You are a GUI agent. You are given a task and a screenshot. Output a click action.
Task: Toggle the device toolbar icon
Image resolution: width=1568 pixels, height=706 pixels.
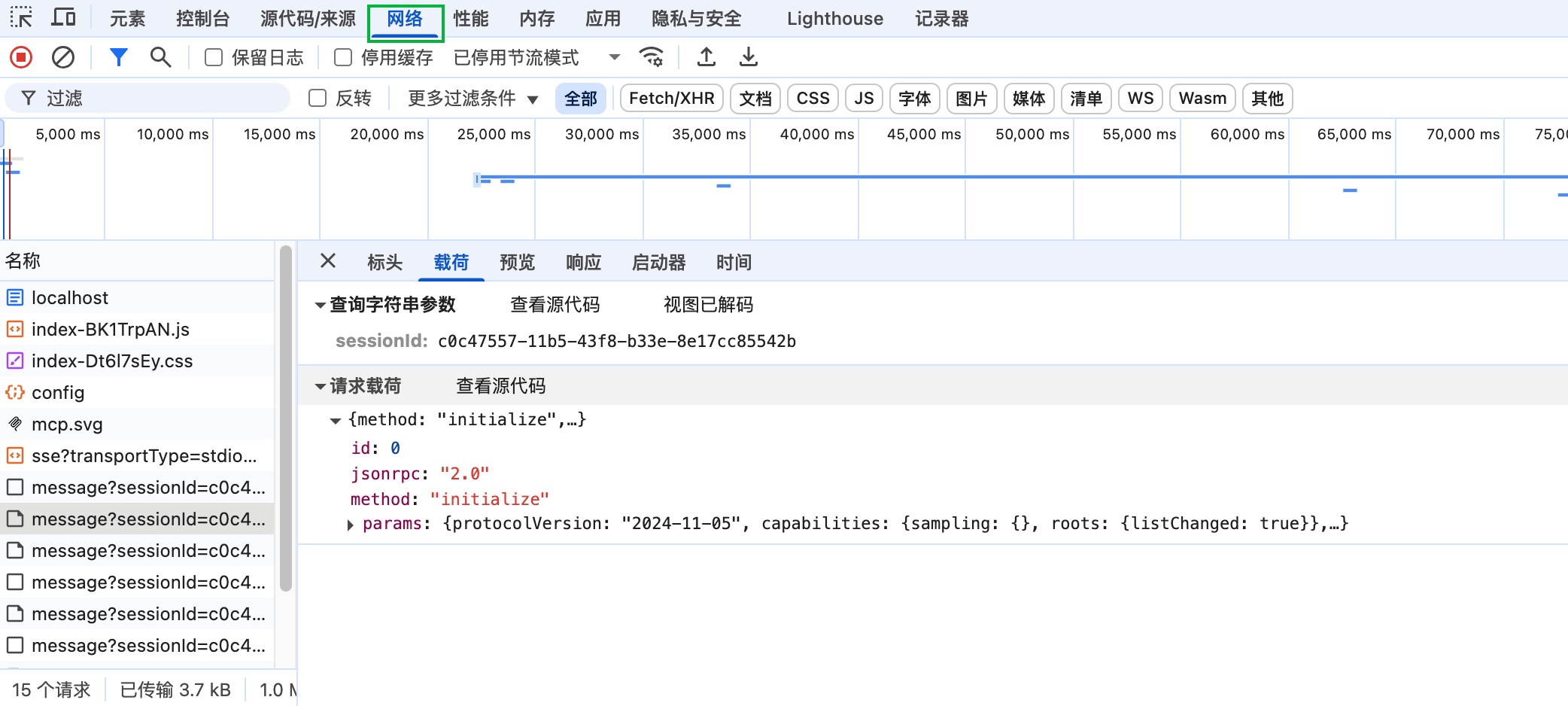[x=63, y=18]
